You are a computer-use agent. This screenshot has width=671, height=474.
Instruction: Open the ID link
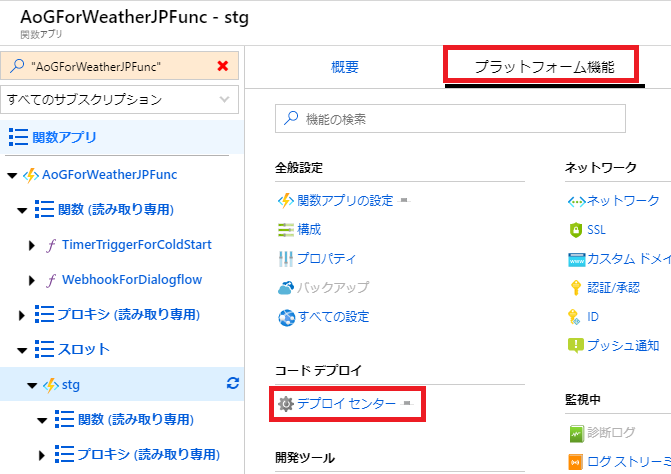click(593, 317)
